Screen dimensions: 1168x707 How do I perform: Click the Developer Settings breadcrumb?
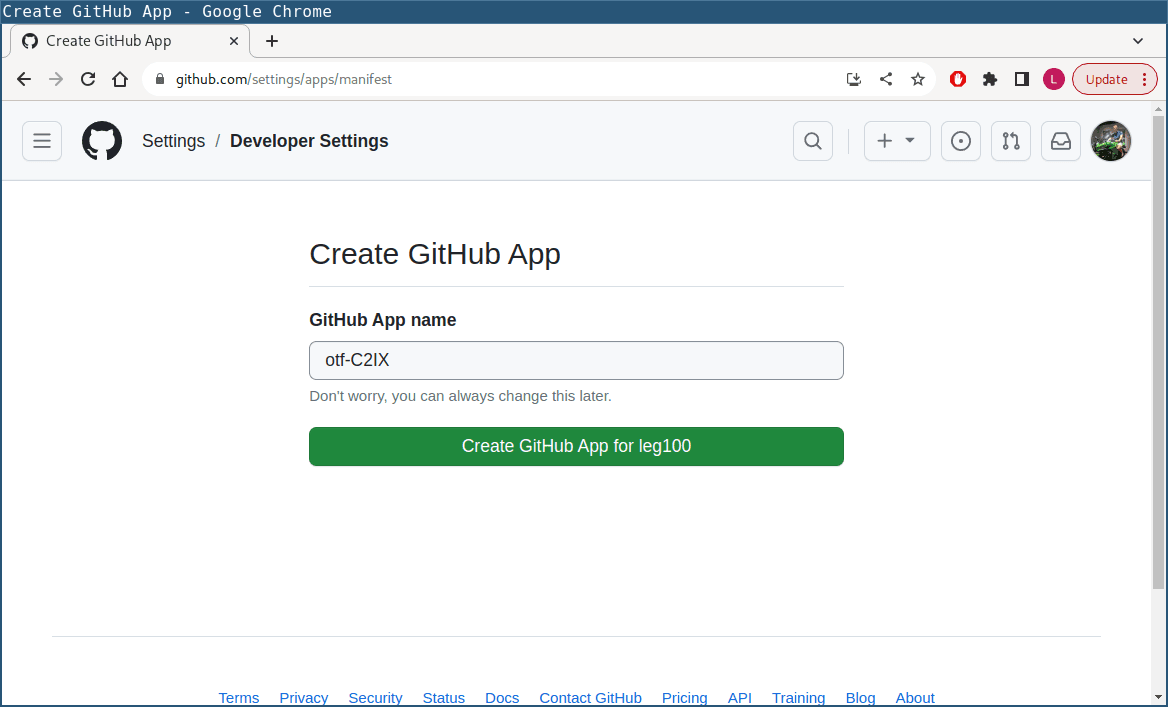tap(309, 141)
